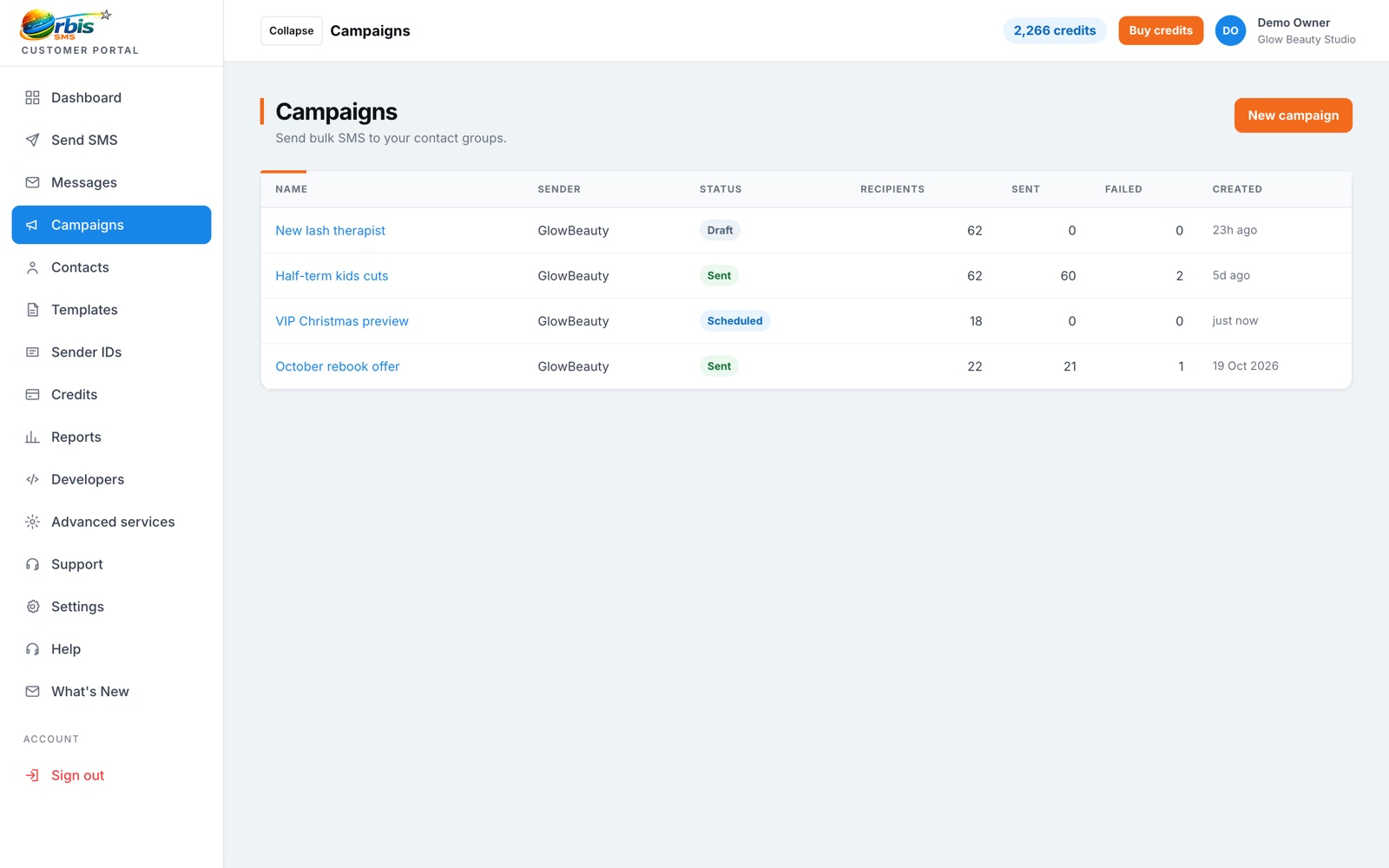This screenshot has width=1389, height=868.
Task: Open the Half-term kids cuts campaign
Action: click(x=332, y=276)
